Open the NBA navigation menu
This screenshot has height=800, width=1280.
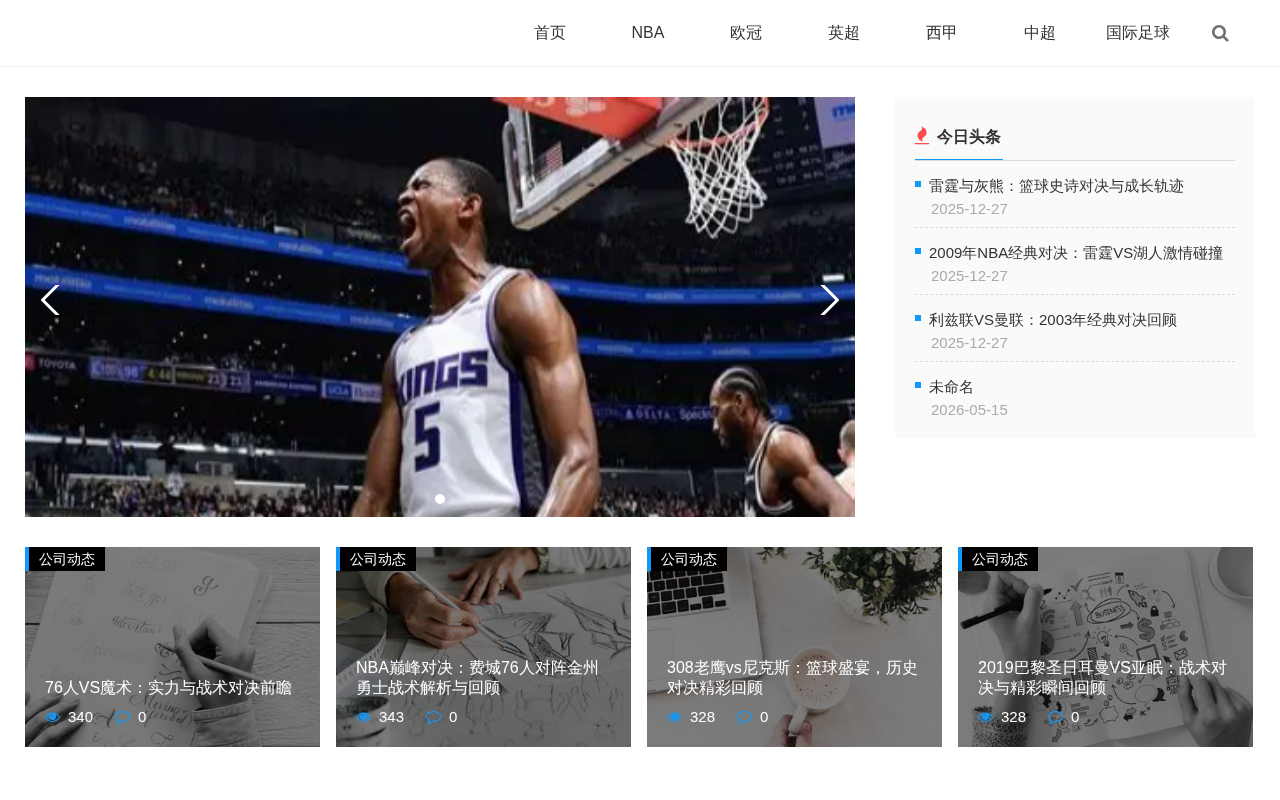click(648, 33)
